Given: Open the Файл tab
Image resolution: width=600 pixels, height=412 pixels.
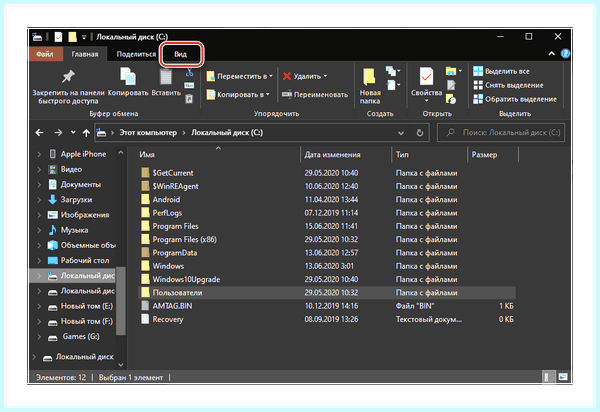Looking at the screenshot, I should point(45,54).
